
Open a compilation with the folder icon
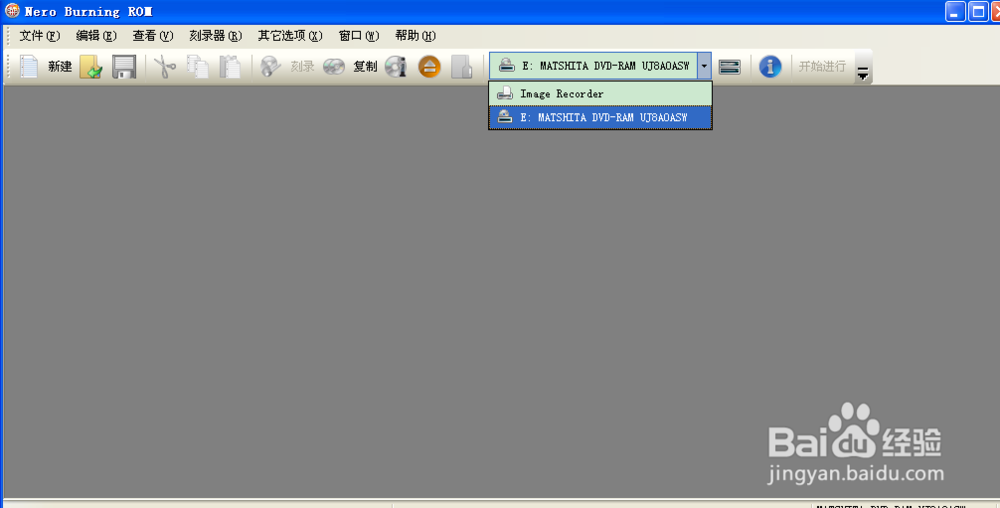(91, 67)
